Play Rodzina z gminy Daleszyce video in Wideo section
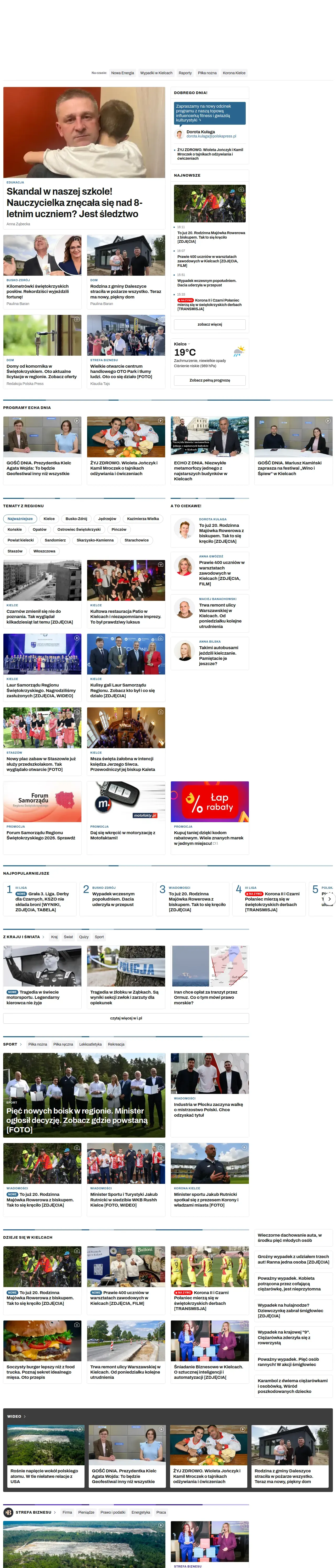 324,1429
